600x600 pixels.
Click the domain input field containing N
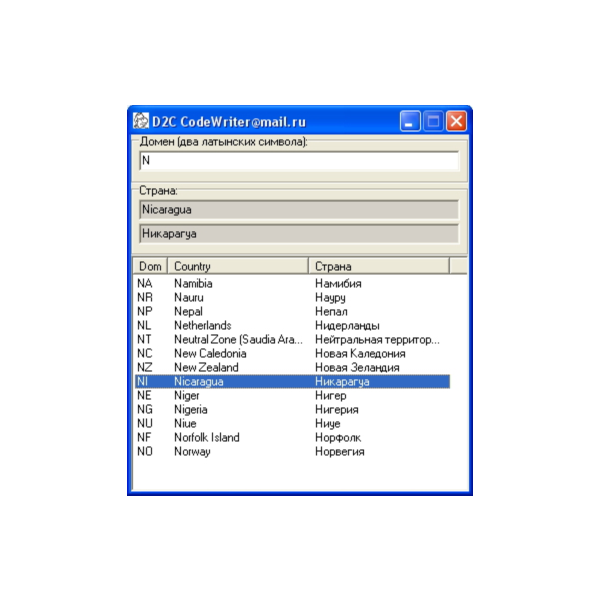click(x=299, y=161)
